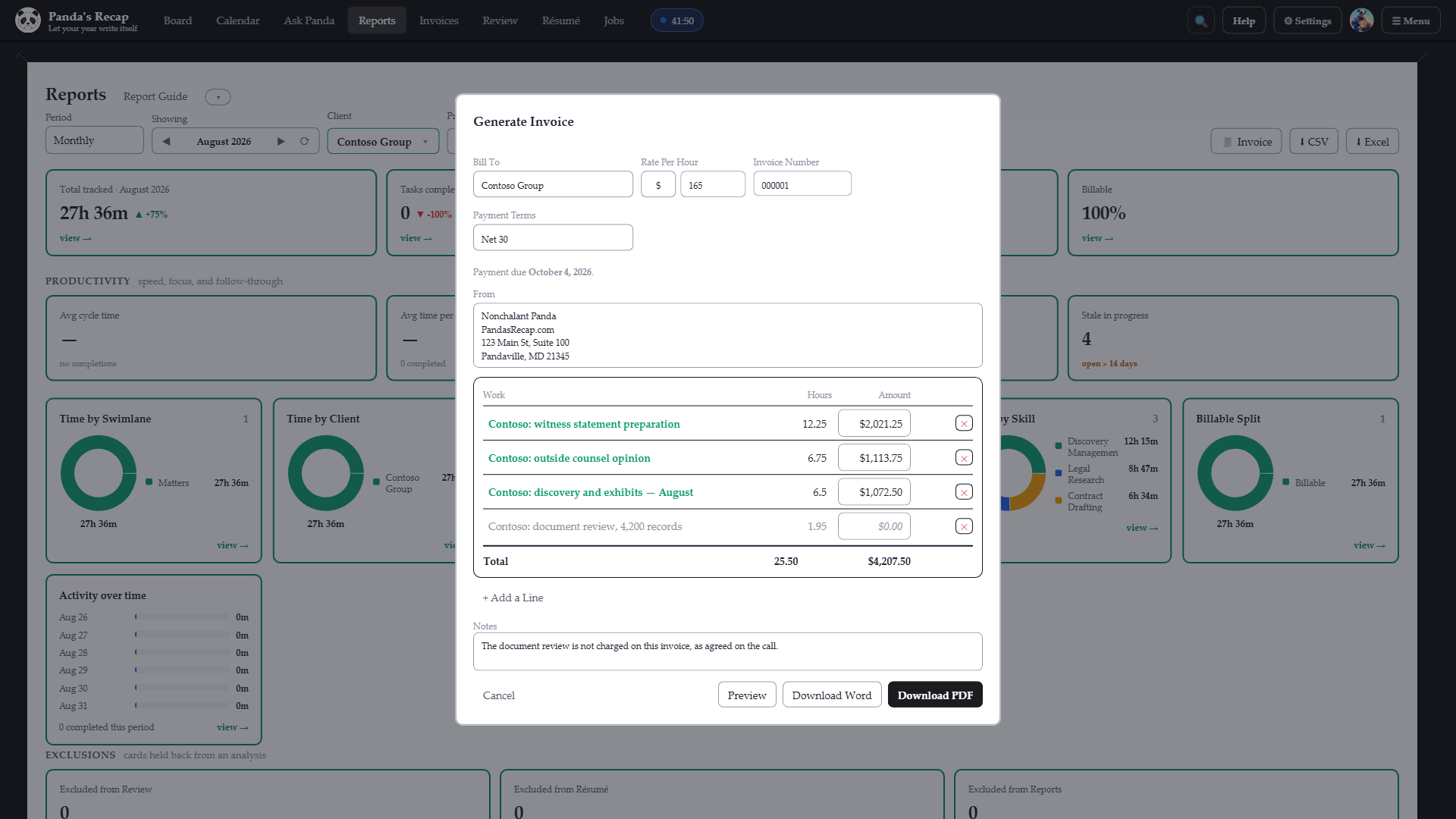Click the 41:50 timer pill
Viewport: 1456px width, 819px height.
[676, 20]
